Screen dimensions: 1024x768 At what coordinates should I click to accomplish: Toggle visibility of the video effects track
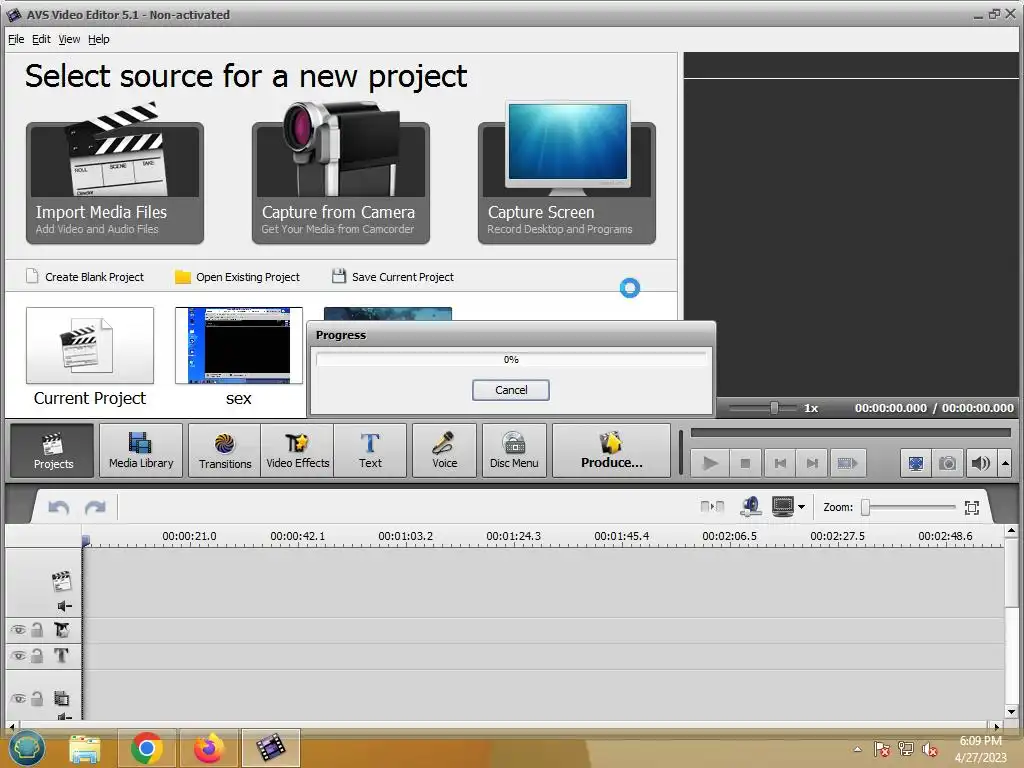point(18,630)
